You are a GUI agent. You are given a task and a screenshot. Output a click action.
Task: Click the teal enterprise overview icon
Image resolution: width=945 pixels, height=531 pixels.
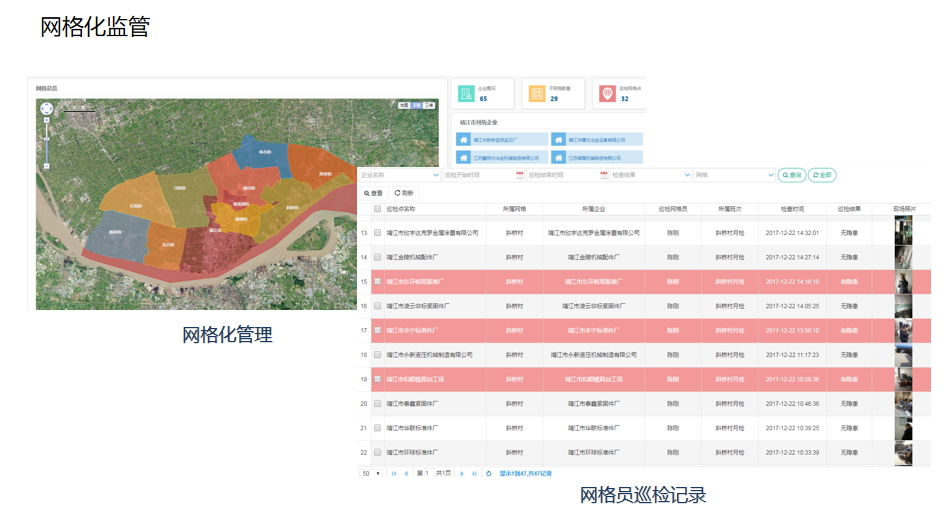click(466, 93)
